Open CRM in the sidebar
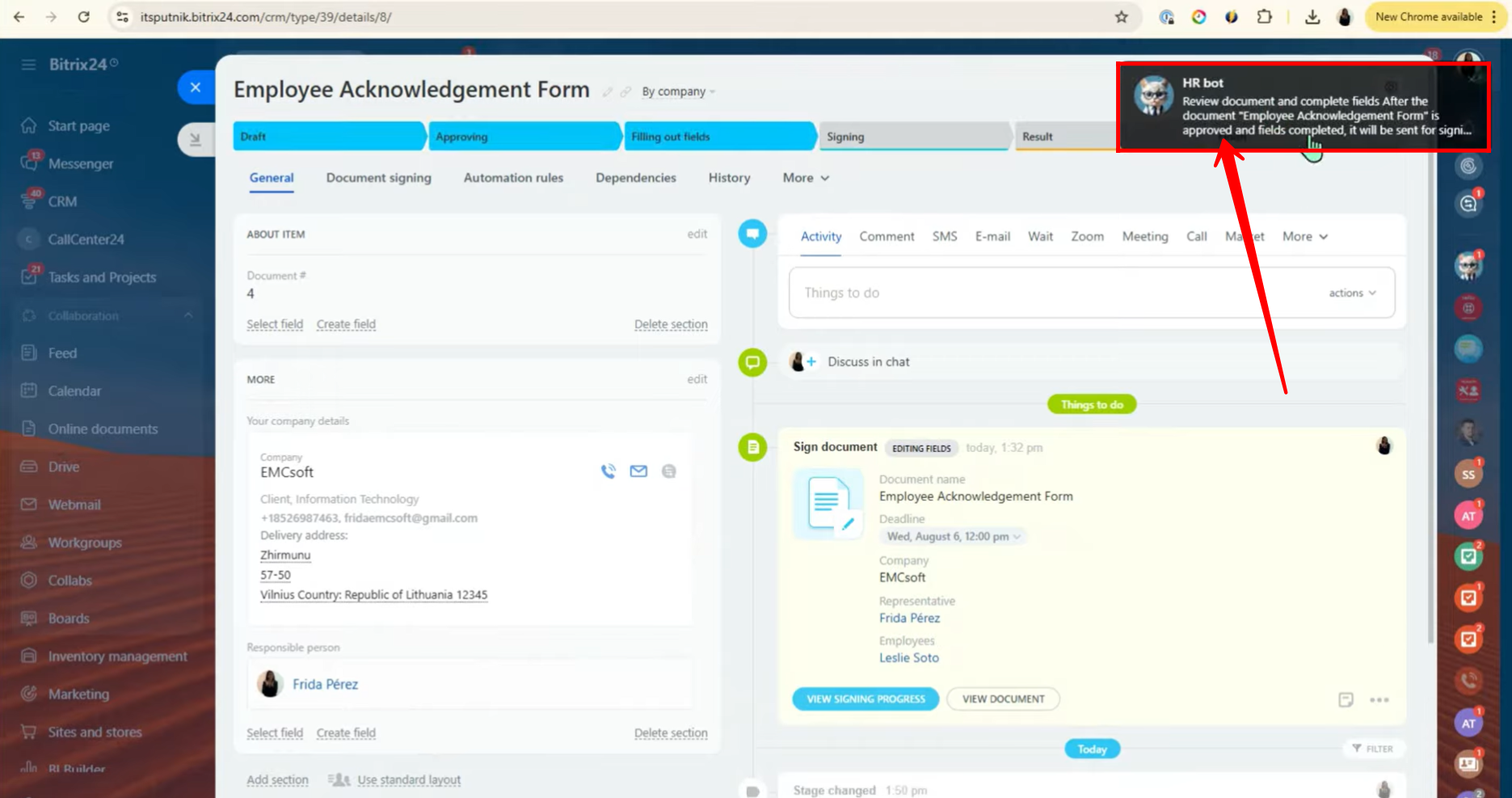The image size is (1512, 798). point(62,201)
